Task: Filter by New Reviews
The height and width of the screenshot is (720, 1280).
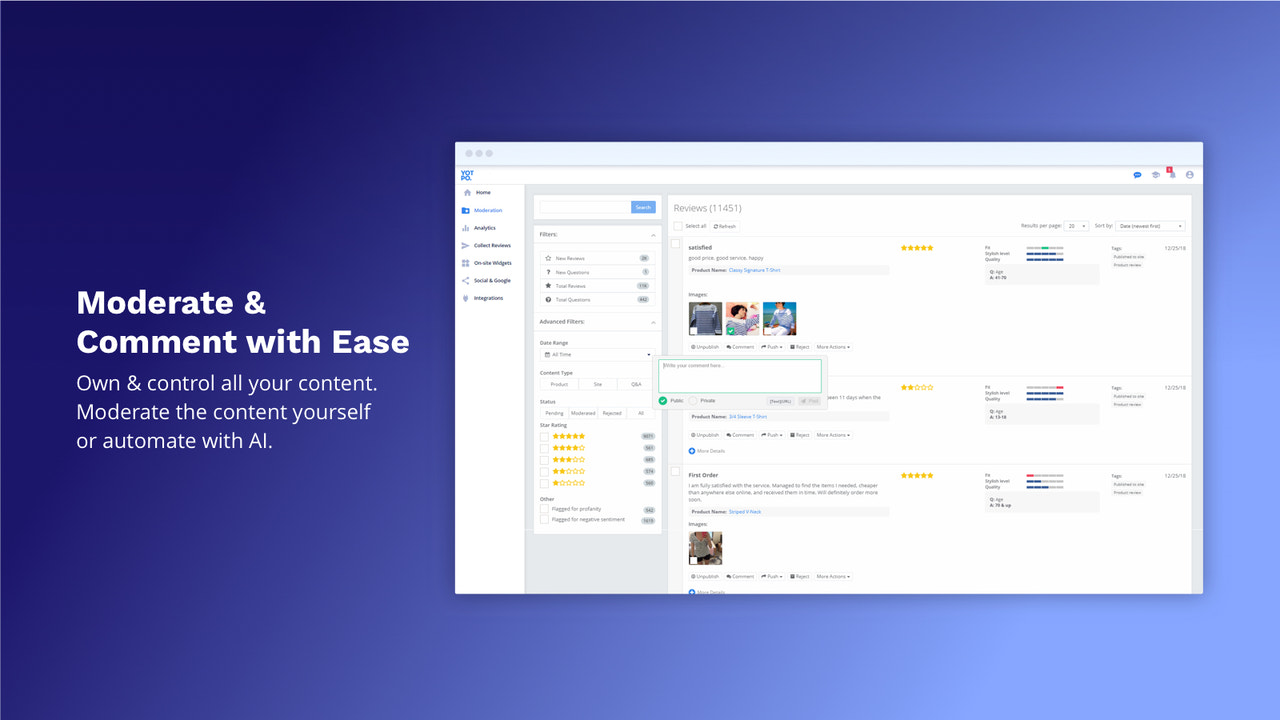Action: point(597,258)
